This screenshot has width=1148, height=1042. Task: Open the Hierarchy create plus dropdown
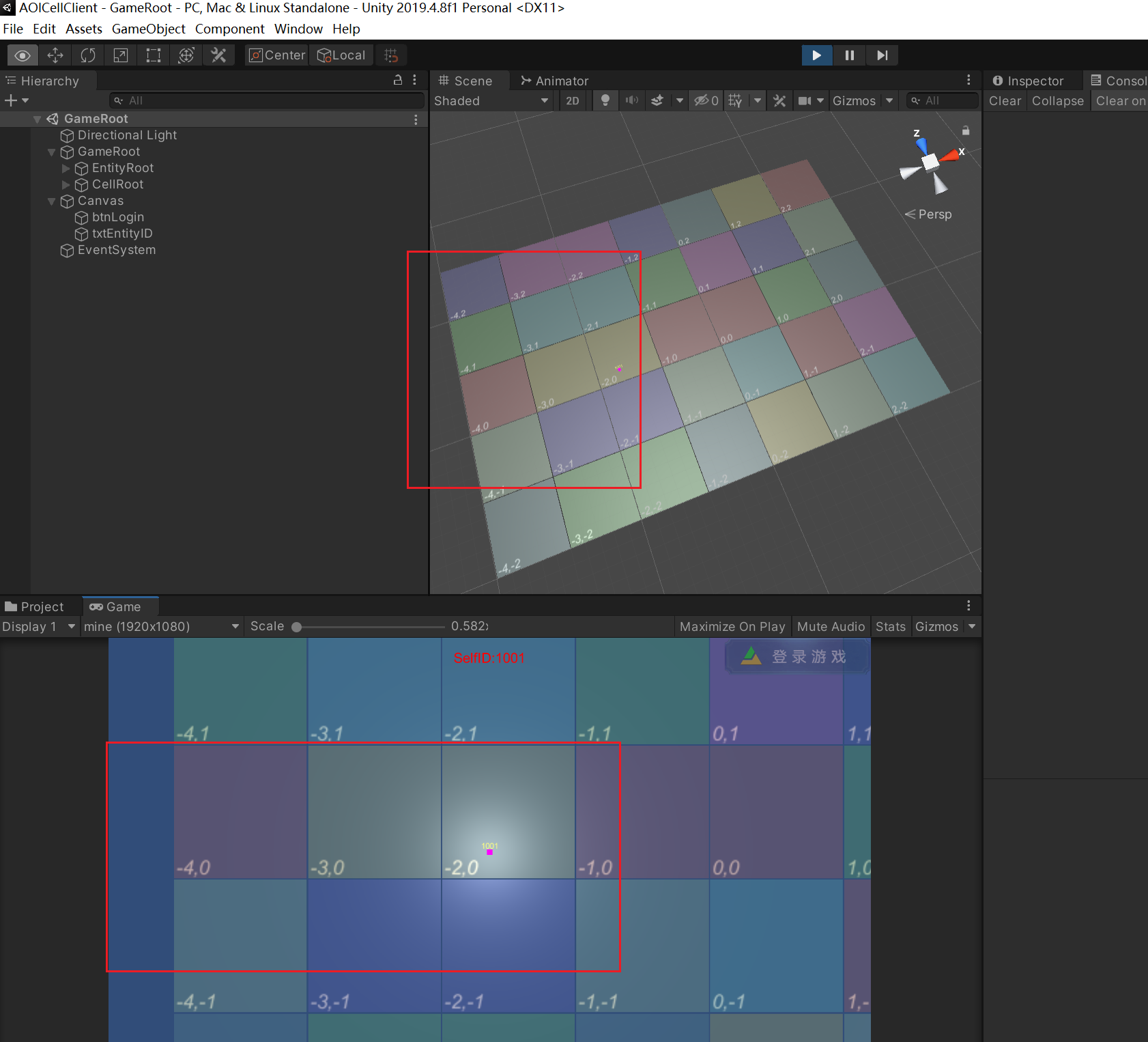[x=17, y=101]
